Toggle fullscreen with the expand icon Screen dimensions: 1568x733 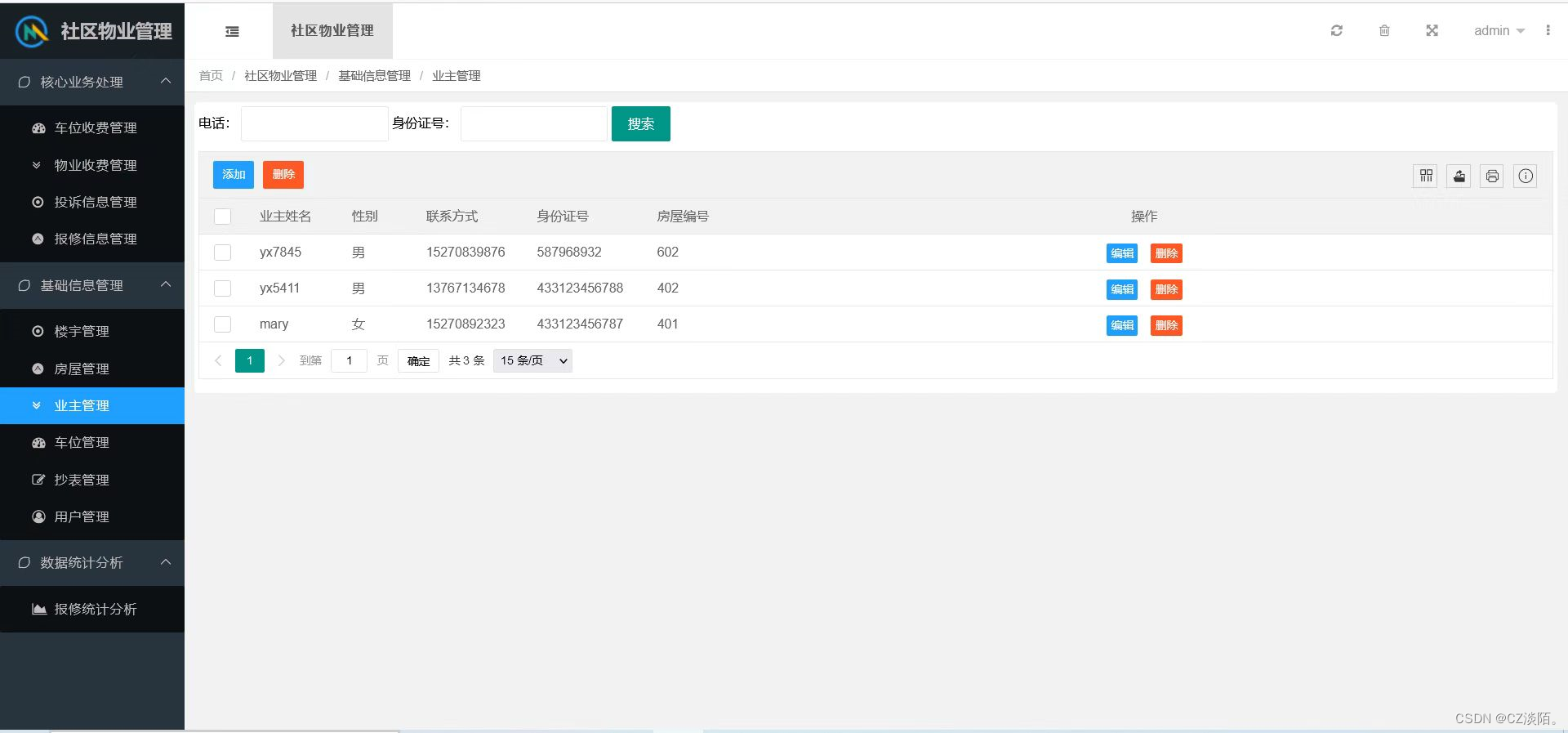coord(1432,30)
